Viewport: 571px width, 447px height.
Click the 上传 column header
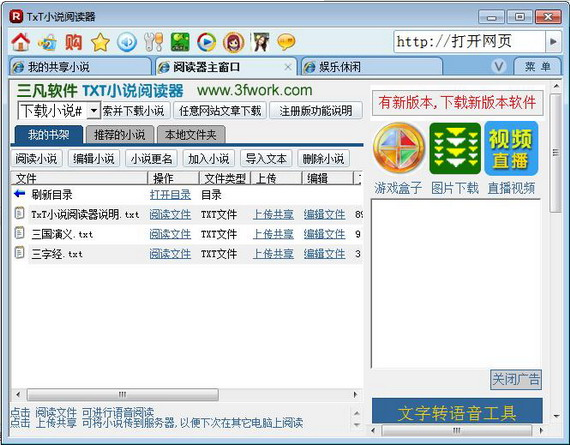click(276, 179)
